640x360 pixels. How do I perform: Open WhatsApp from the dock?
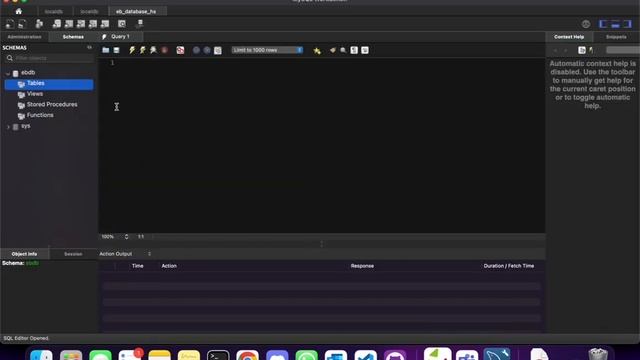pyautogui.click(x=307, y=355)
